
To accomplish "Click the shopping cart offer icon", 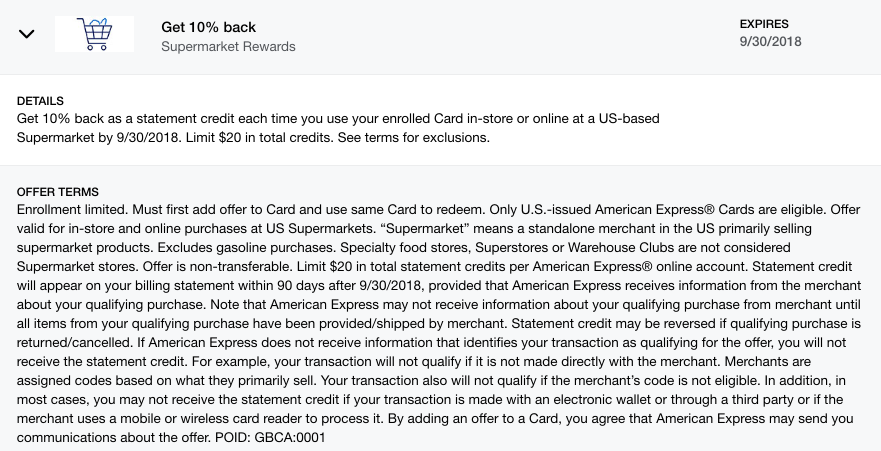I will (94, 34).
